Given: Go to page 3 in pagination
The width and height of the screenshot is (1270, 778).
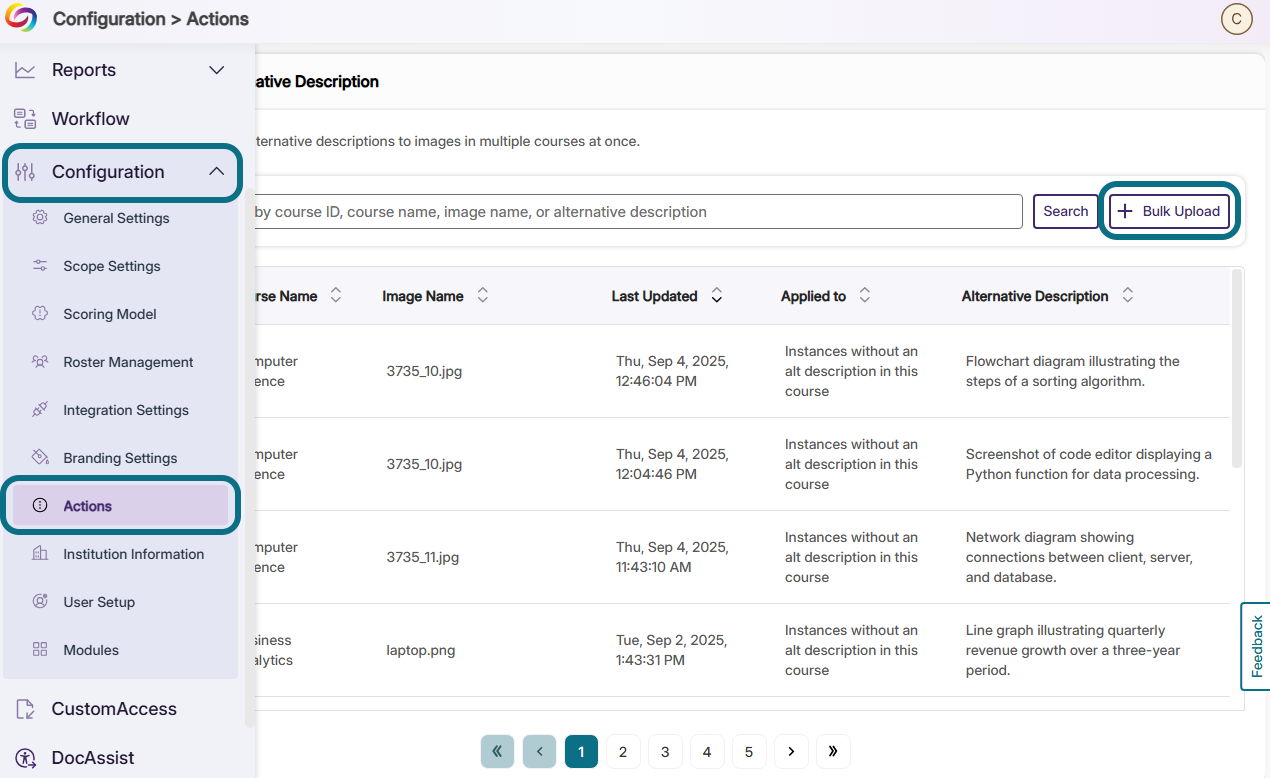Looking at the screenshot, I should point(665,751).
